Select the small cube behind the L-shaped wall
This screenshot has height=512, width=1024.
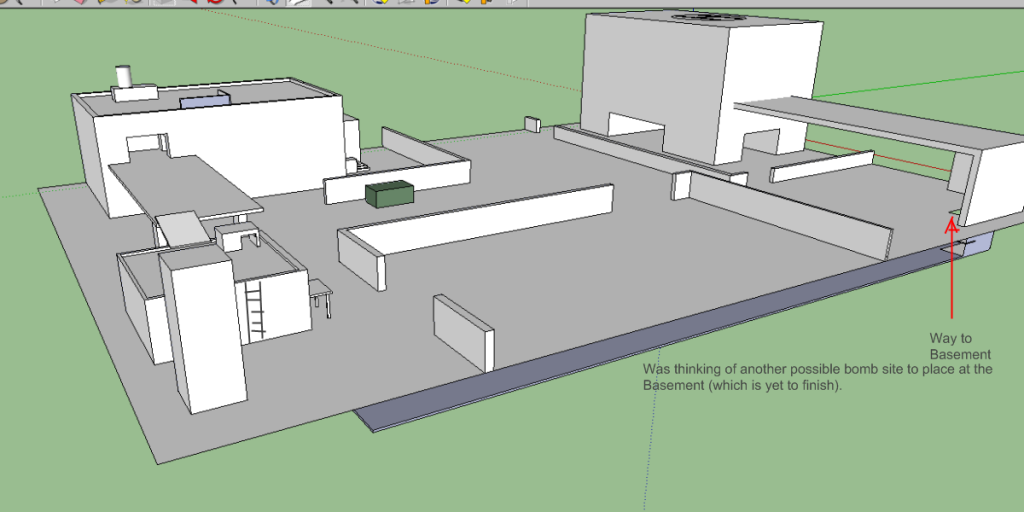[532, 124]
